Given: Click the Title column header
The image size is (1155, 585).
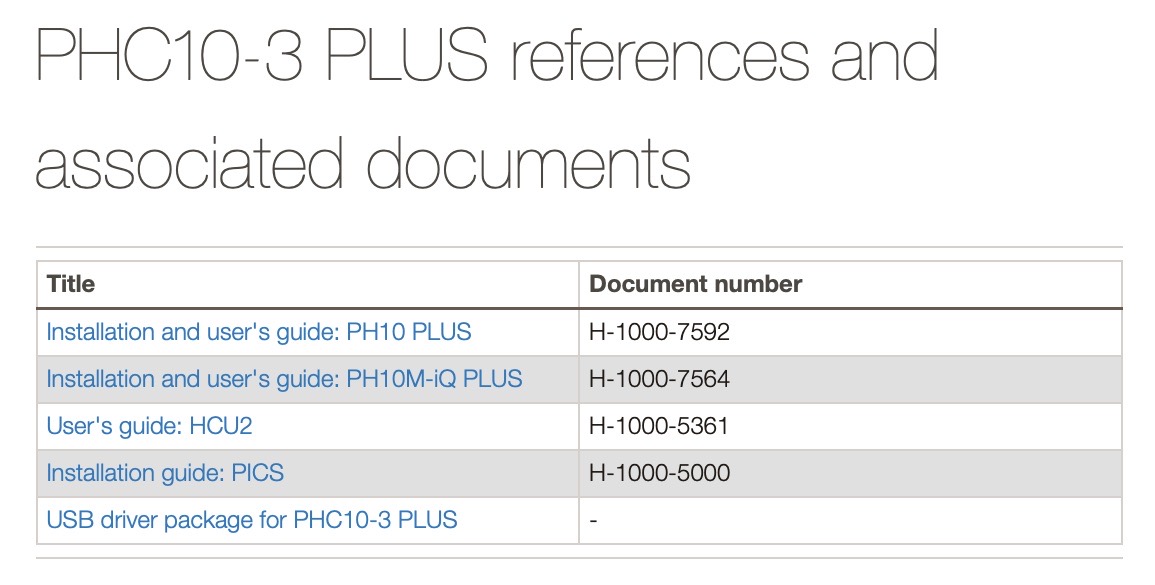Looking at the screenshot, I should [71, 284].
